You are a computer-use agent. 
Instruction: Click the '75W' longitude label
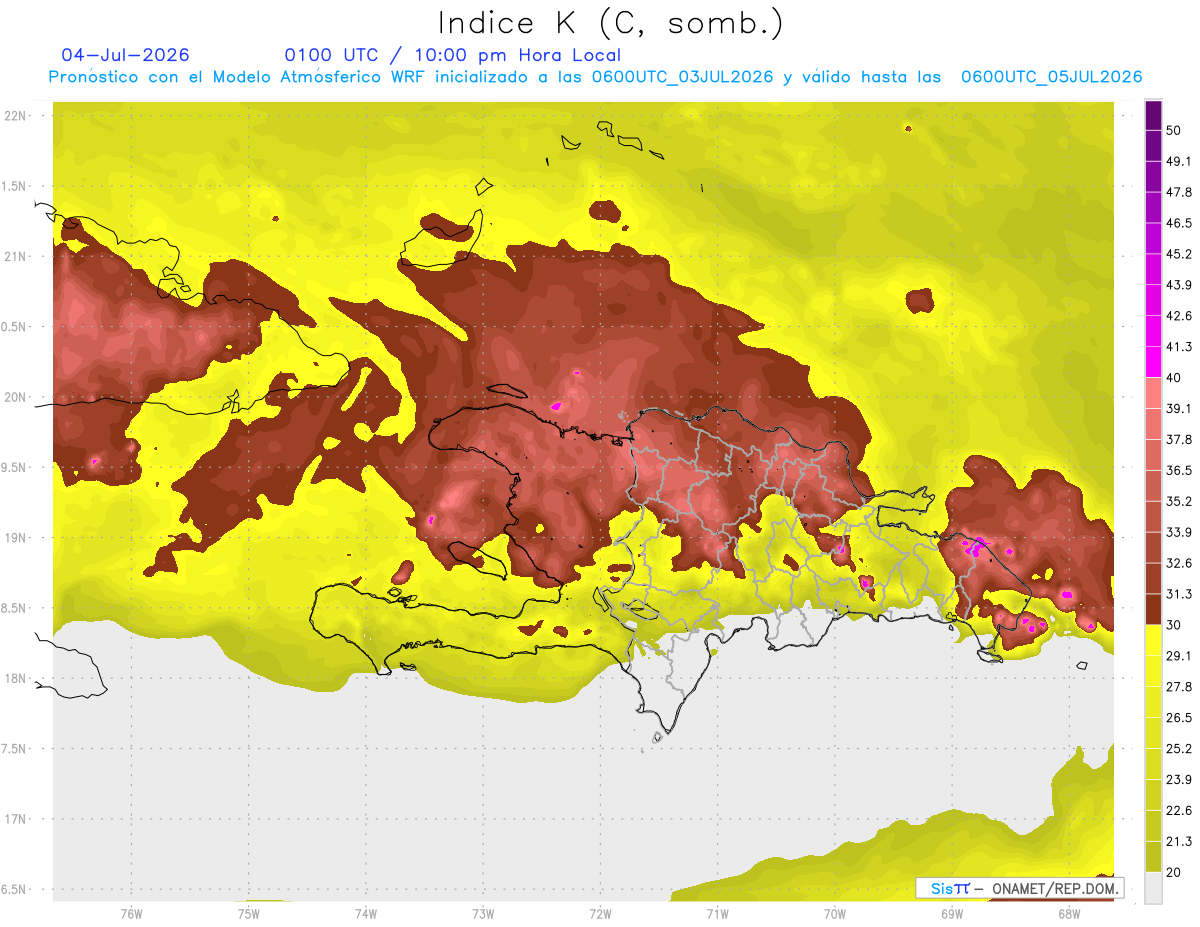248,913
